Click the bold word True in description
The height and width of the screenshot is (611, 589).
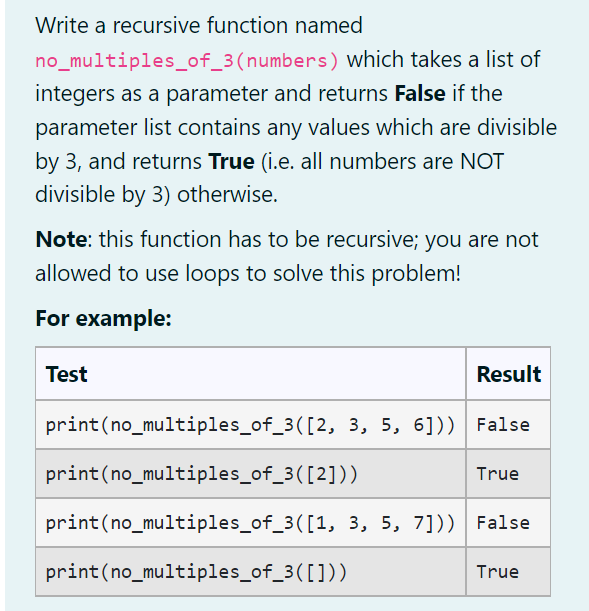231,161
